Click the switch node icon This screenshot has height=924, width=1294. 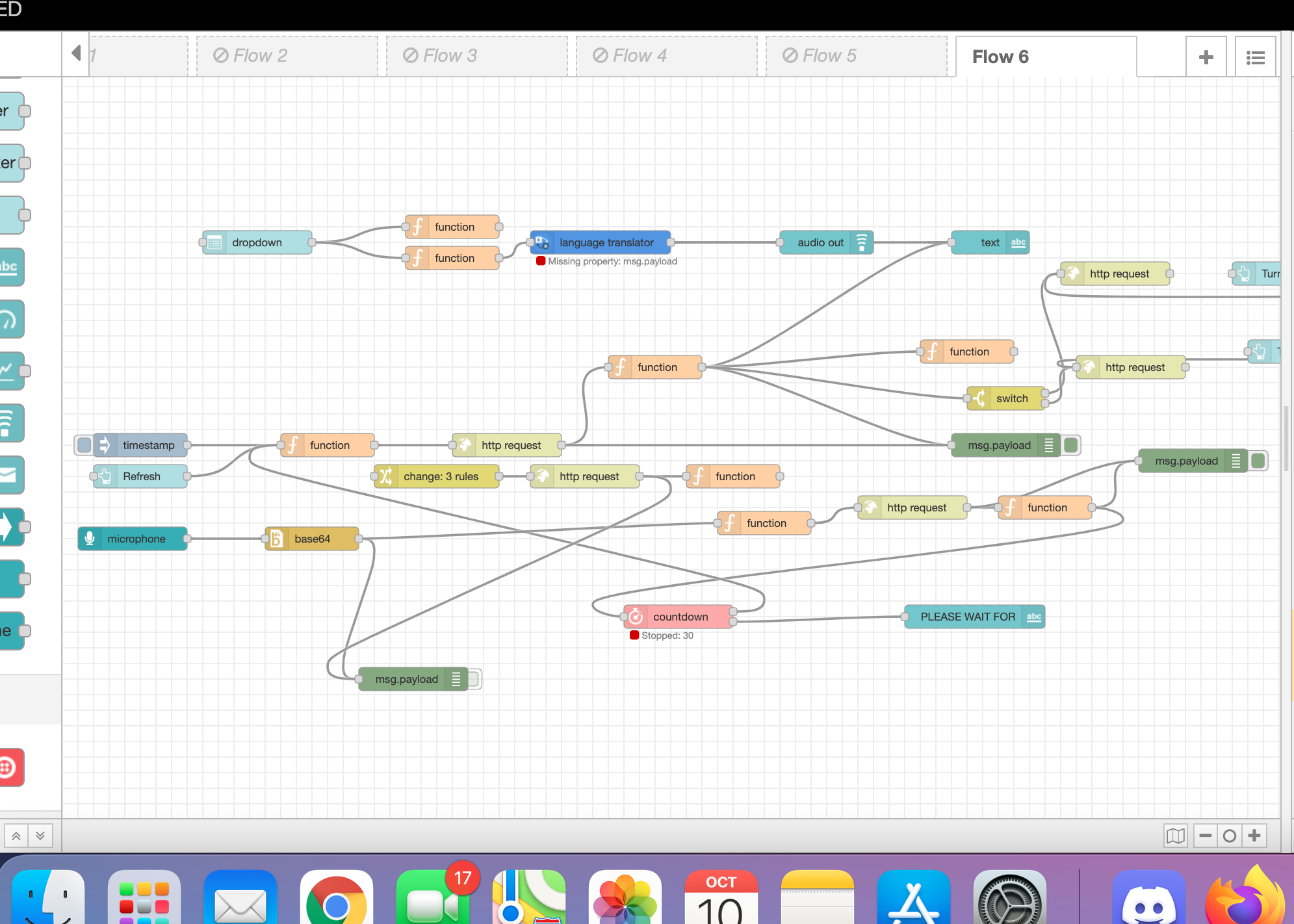(x=979, y=398)
